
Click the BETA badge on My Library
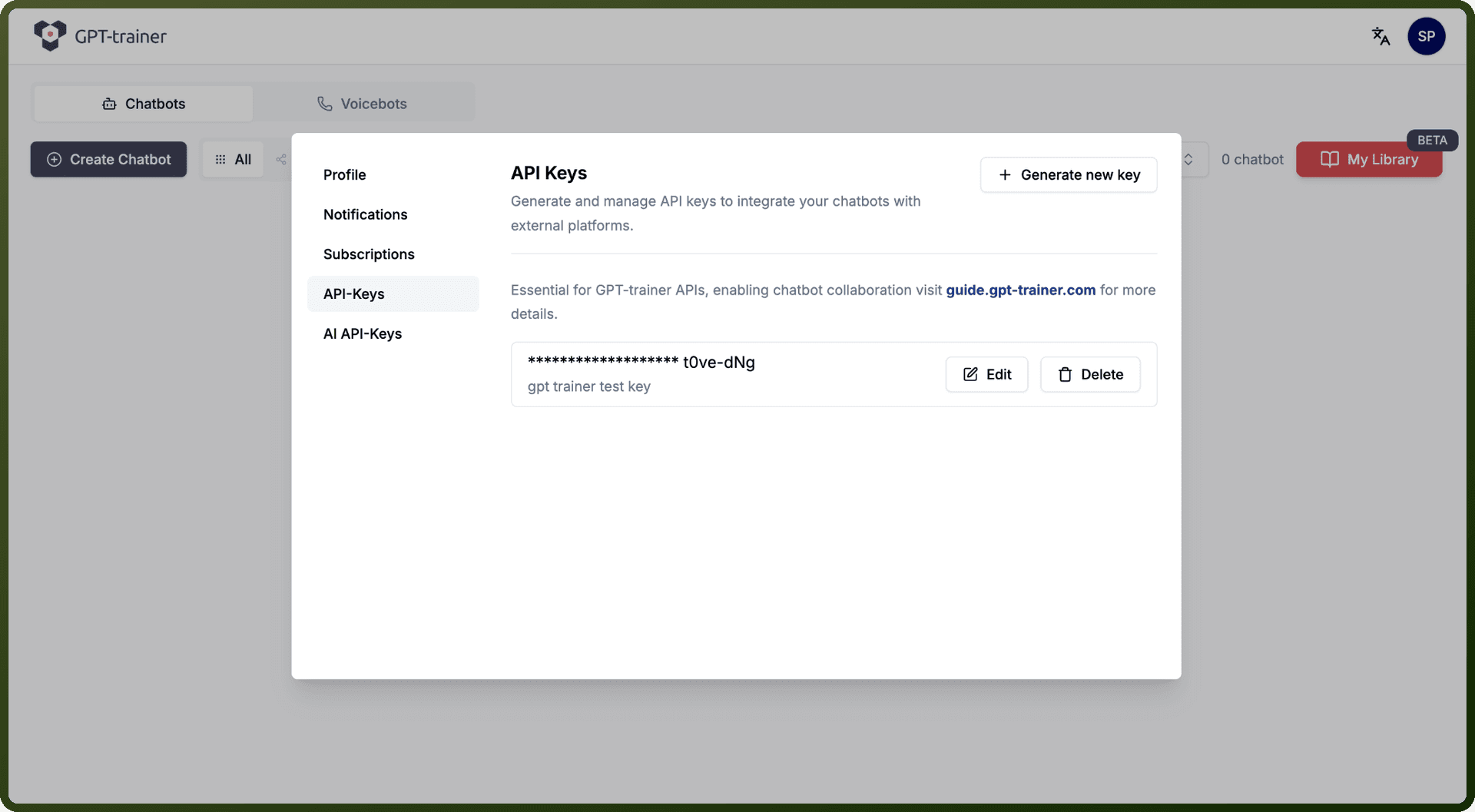1432,140
